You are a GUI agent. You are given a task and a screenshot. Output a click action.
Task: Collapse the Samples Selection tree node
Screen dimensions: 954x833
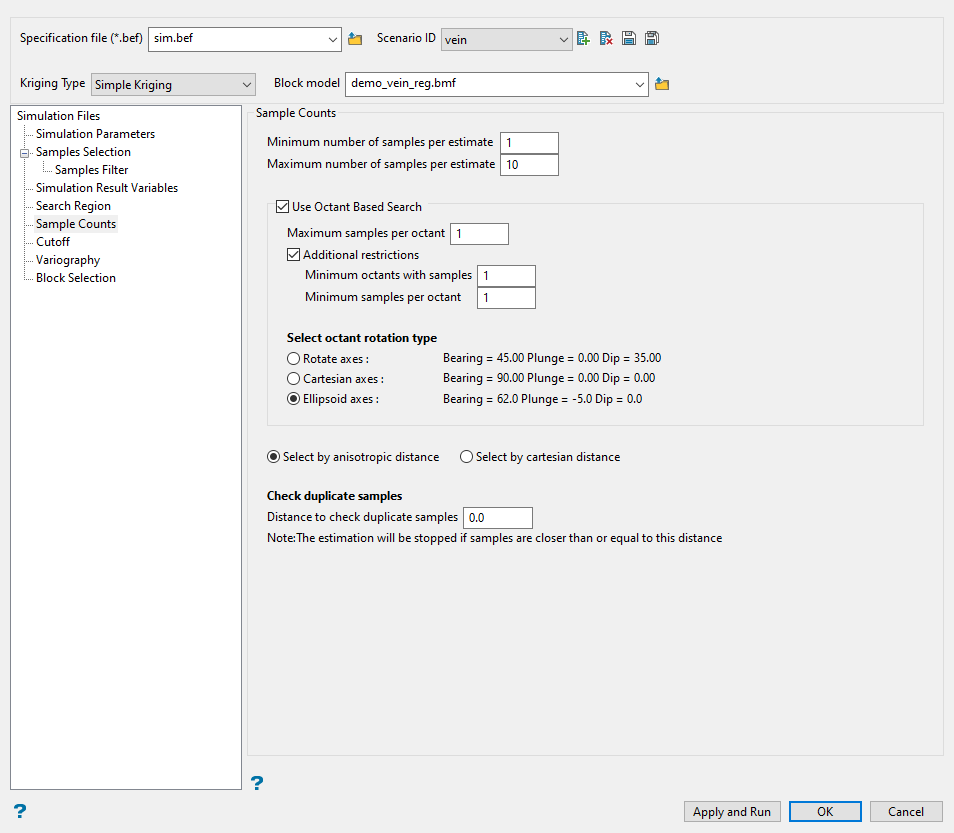coord(22,153)
